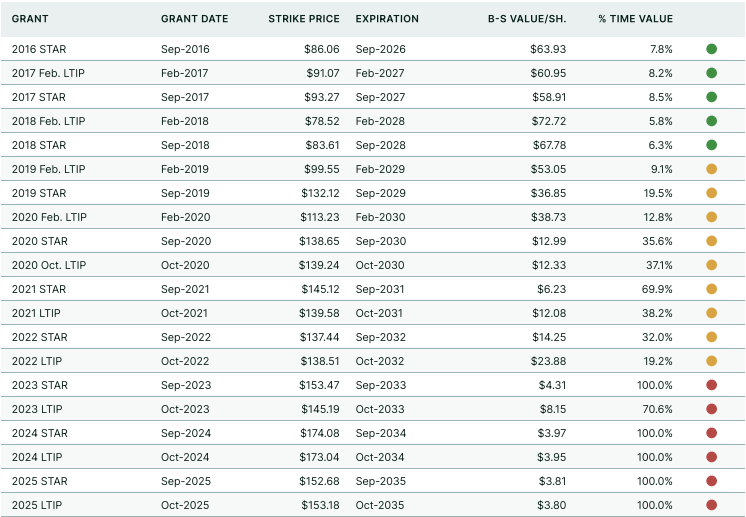This screenshot has width=746, height=517.
Task: Click the Sep-2028 expiration cell
Action: click(381, 145)
